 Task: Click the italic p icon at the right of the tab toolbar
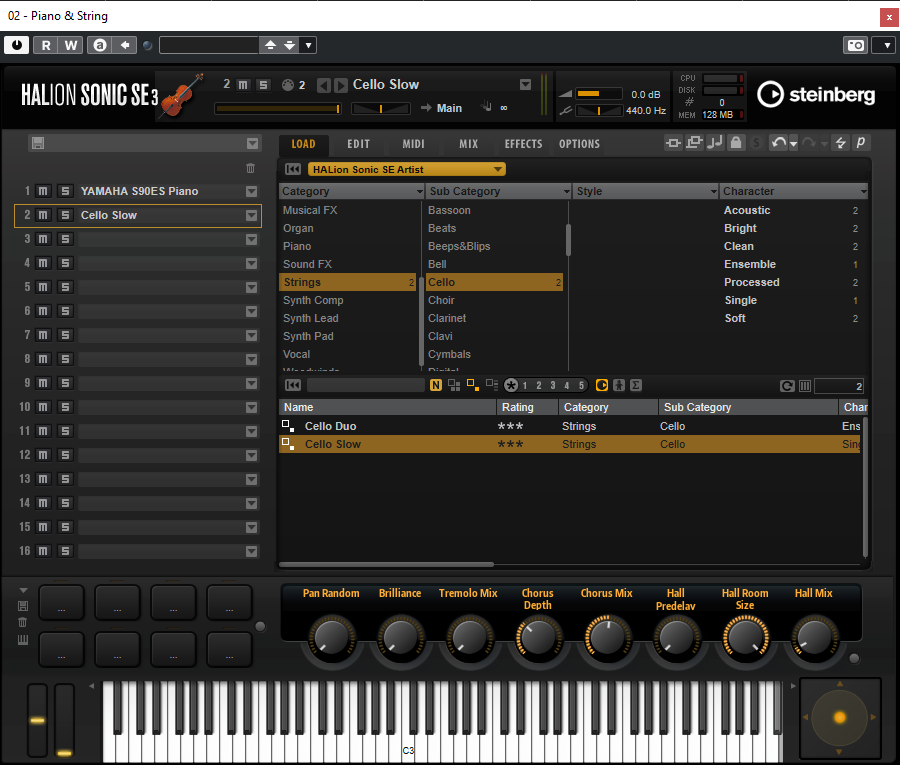coord(861,143)
